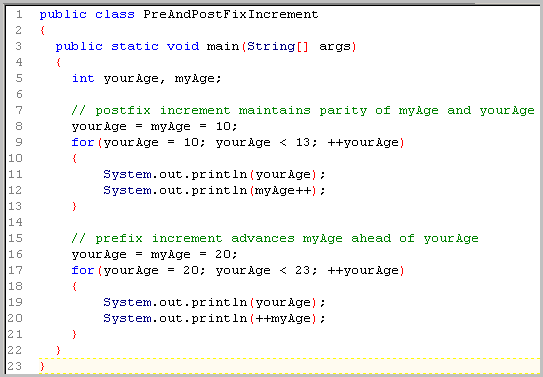Click the closing brace on line 13

tap(74, 207)
